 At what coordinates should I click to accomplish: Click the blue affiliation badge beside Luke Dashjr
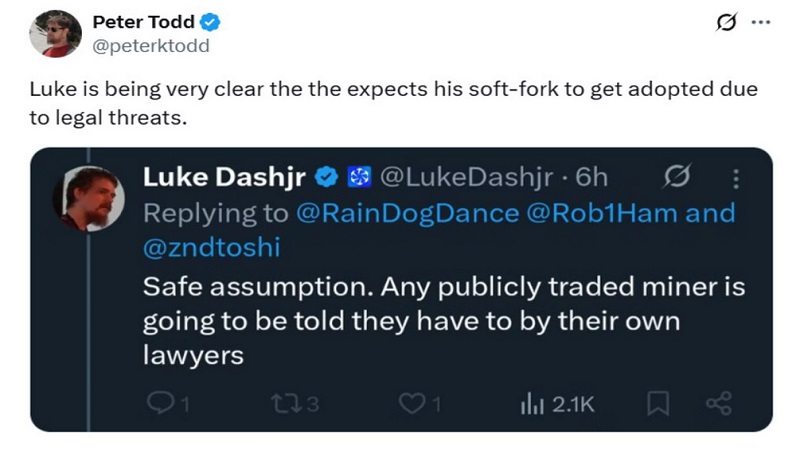356,177
